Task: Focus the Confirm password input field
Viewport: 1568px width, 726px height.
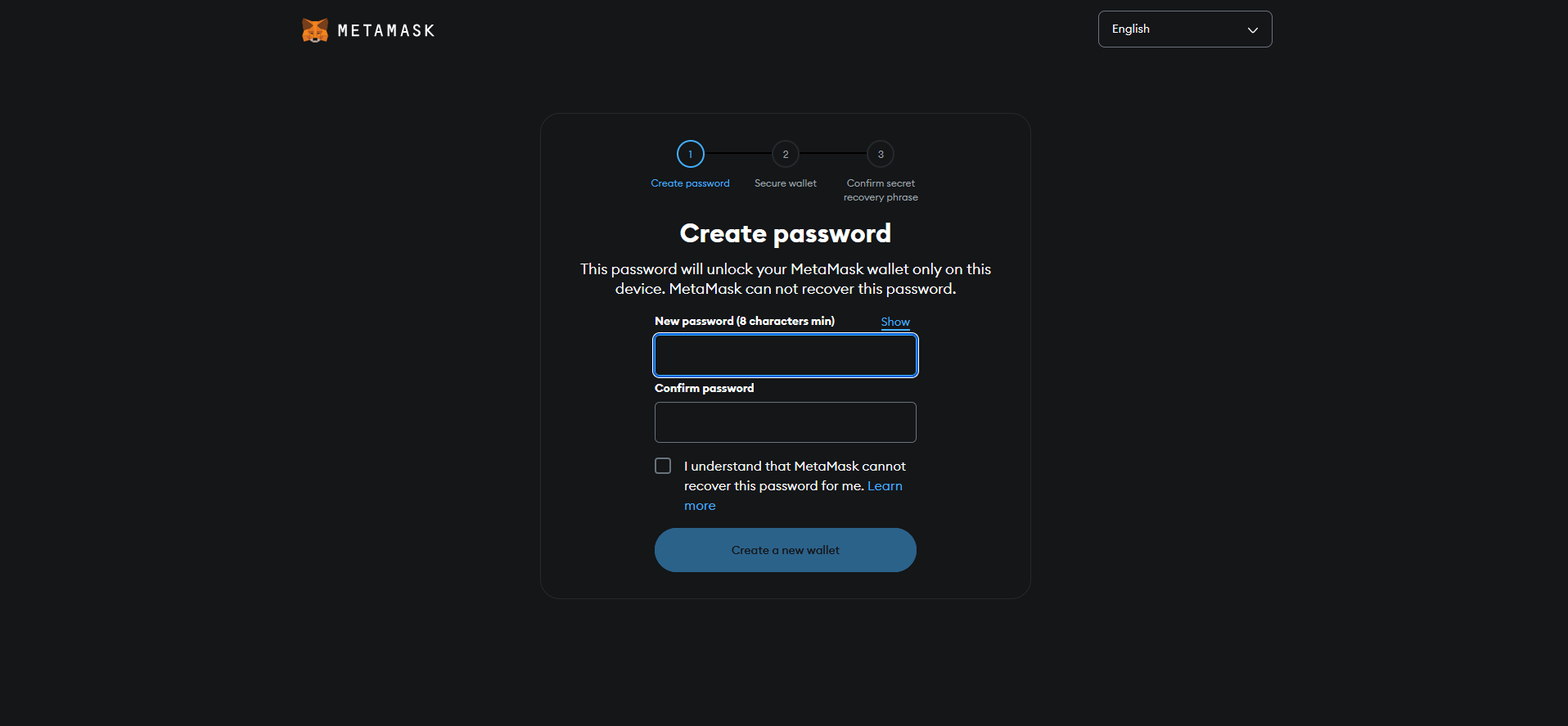Action: click(786, 422)
